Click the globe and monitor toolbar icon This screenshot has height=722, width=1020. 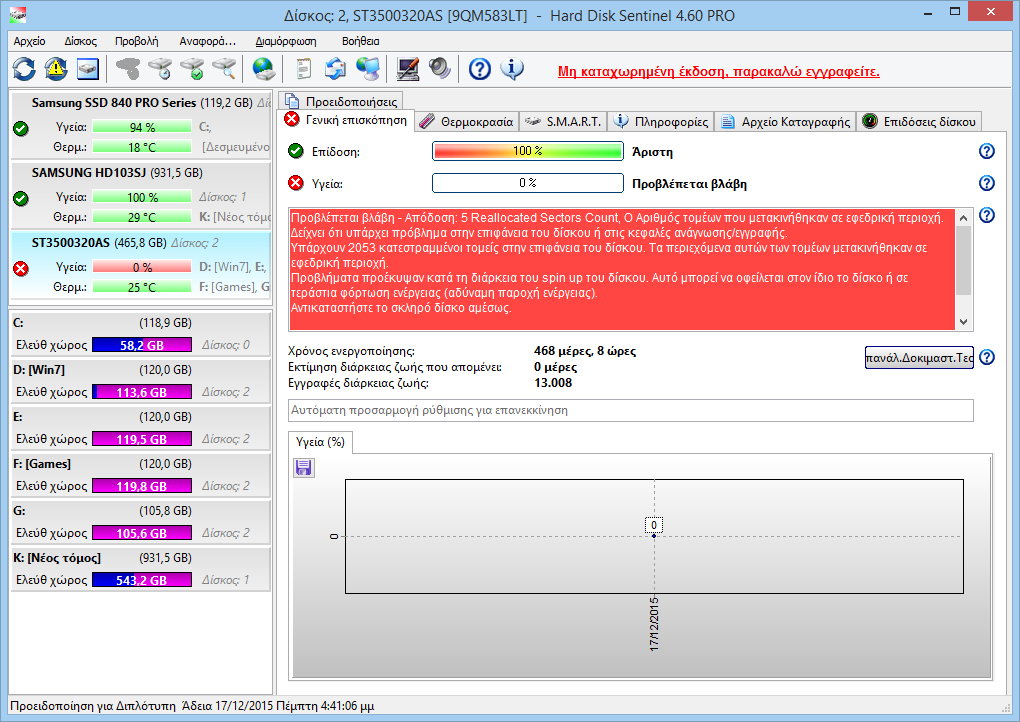point(368,68)
